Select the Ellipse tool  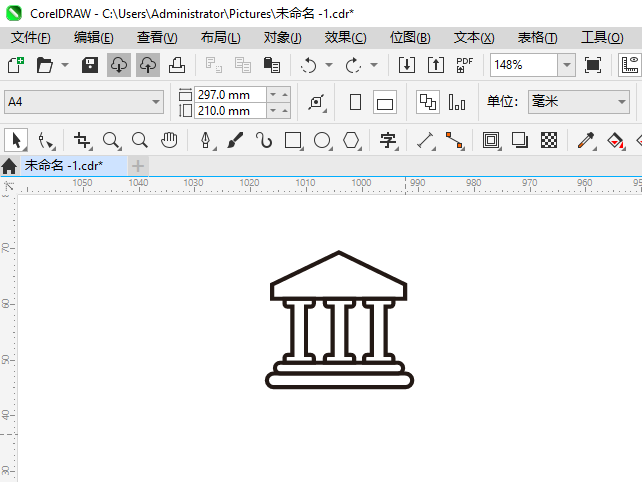[x=322, y=140]
